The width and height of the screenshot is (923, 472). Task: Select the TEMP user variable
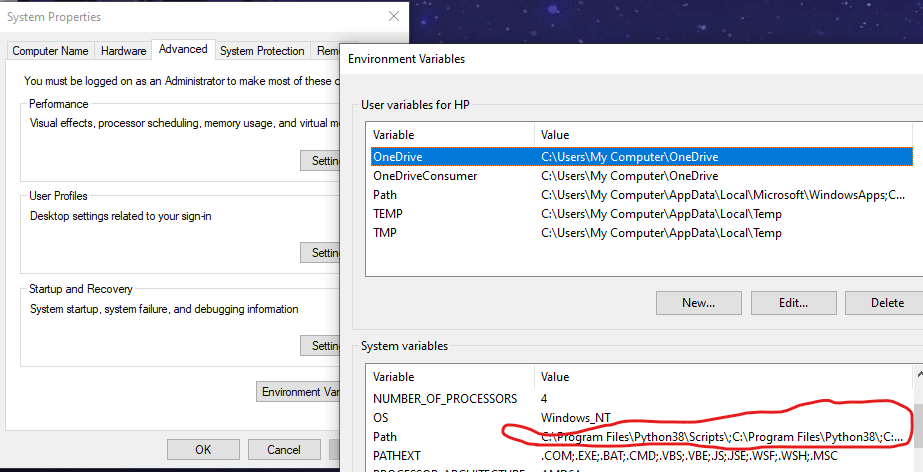[642, 214]
